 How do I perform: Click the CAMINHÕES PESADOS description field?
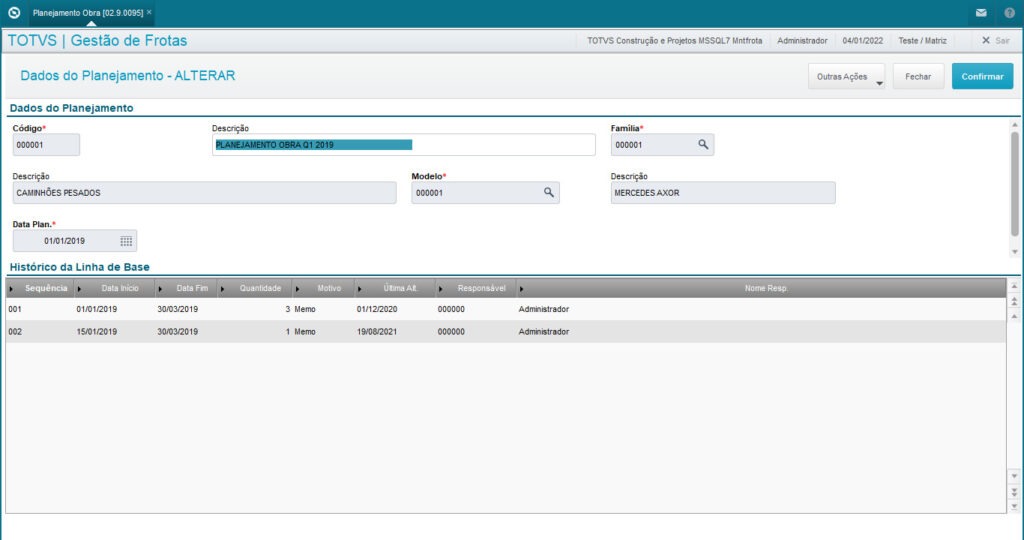tap(204, 193)
